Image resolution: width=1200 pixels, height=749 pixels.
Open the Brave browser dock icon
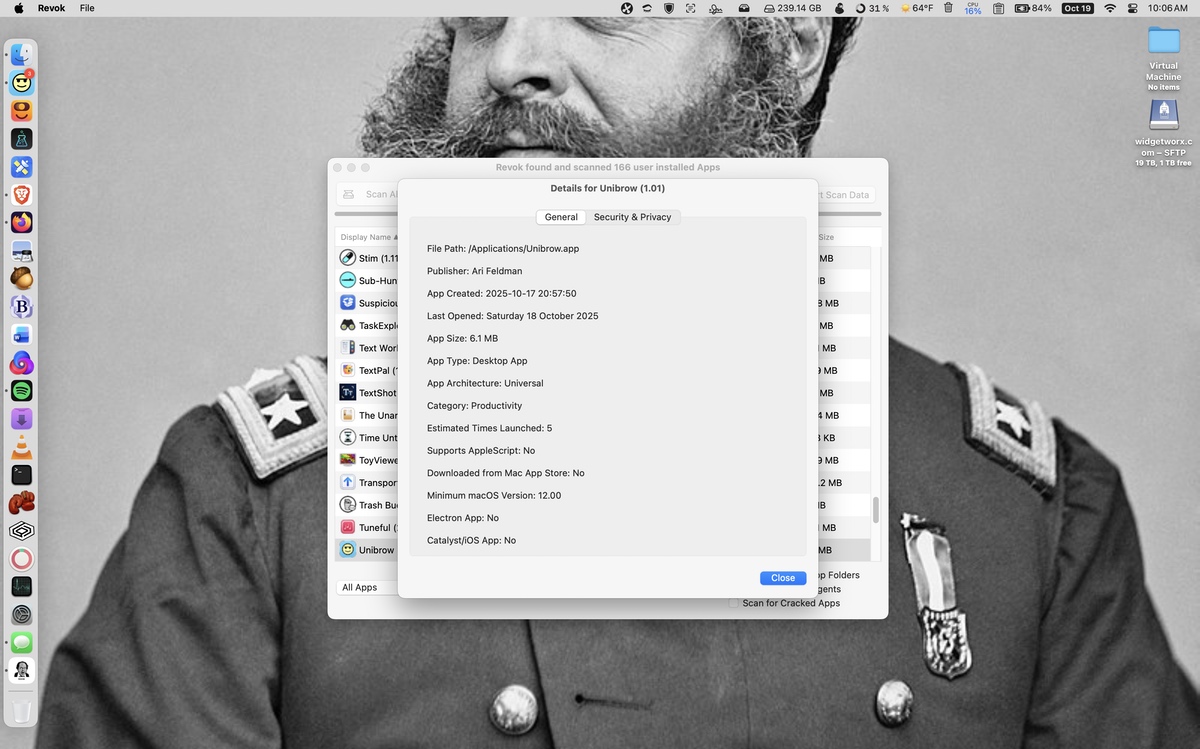click(22, 195)
